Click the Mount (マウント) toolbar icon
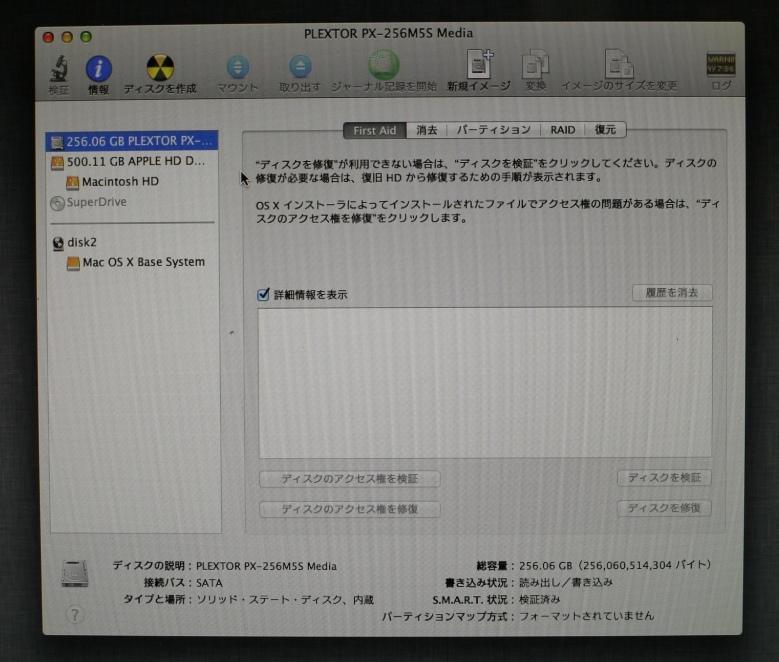 click(x=238, y=67)
